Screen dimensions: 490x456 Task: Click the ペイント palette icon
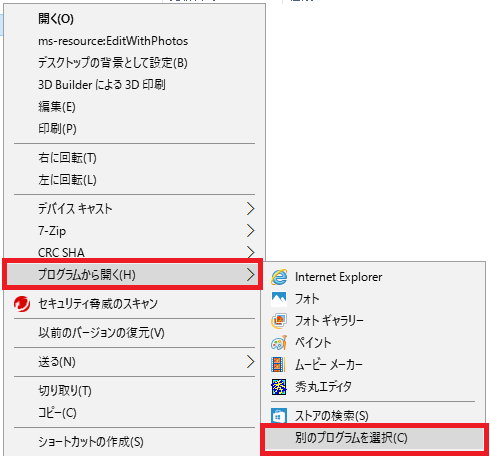point(279,343)
